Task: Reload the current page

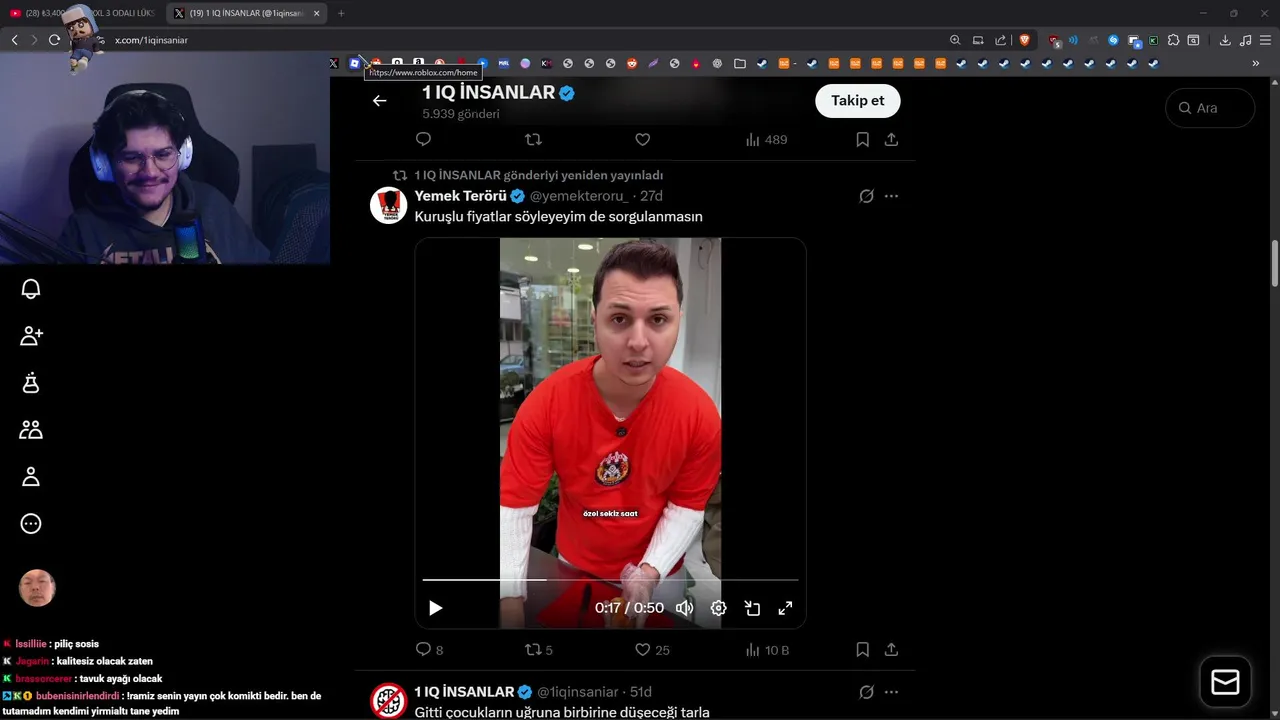Action: coord(54,40)
